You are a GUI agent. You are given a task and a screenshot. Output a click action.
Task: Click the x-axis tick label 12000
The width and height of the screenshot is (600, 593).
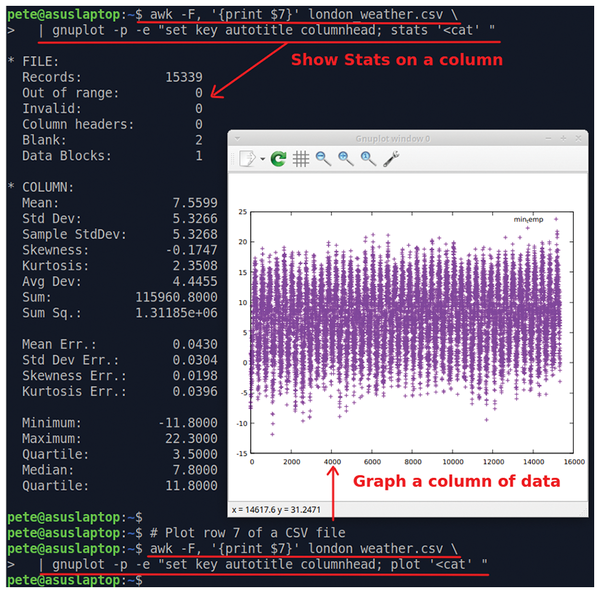click(x=494, y=462)
